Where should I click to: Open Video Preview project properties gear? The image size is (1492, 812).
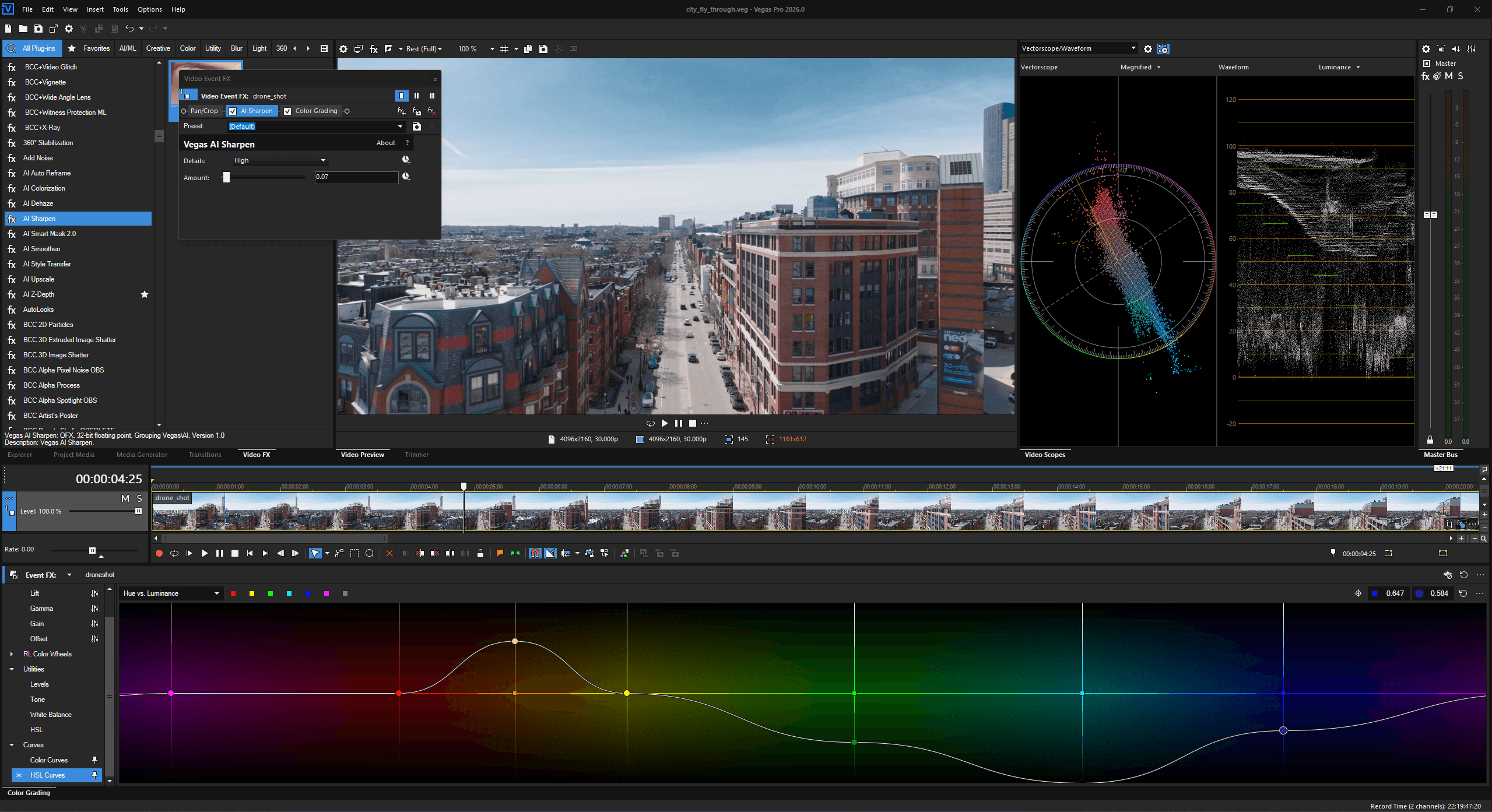pos(343,49)
